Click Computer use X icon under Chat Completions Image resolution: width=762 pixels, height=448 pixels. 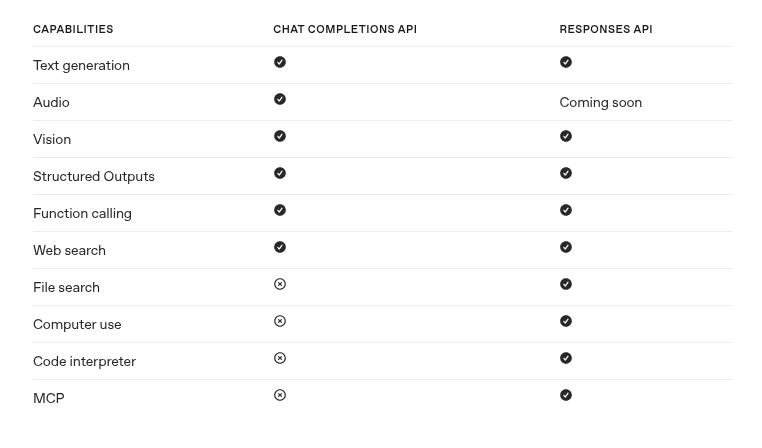[280, 321]
